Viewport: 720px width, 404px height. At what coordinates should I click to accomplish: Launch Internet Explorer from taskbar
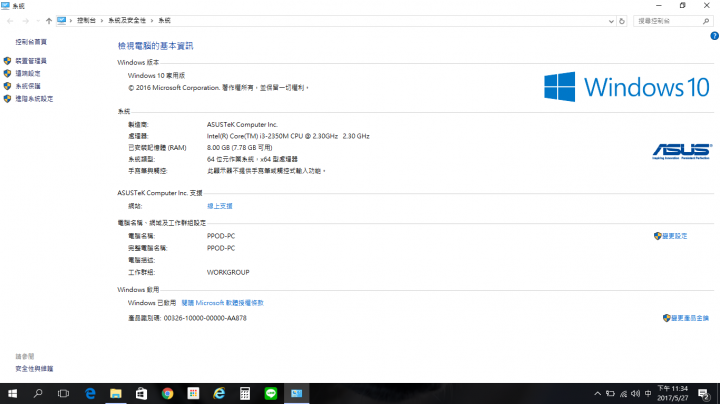click(x=219, y=393)
